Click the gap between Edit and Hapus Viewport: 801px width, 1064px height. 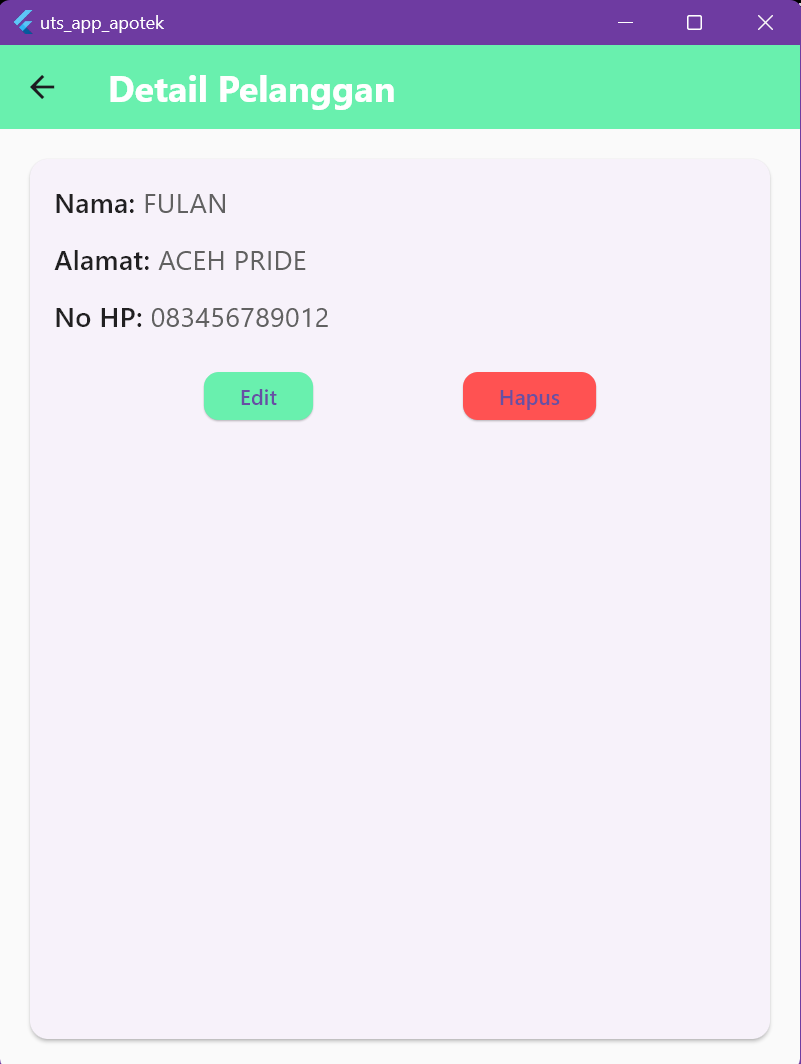(x=388, y=396)
